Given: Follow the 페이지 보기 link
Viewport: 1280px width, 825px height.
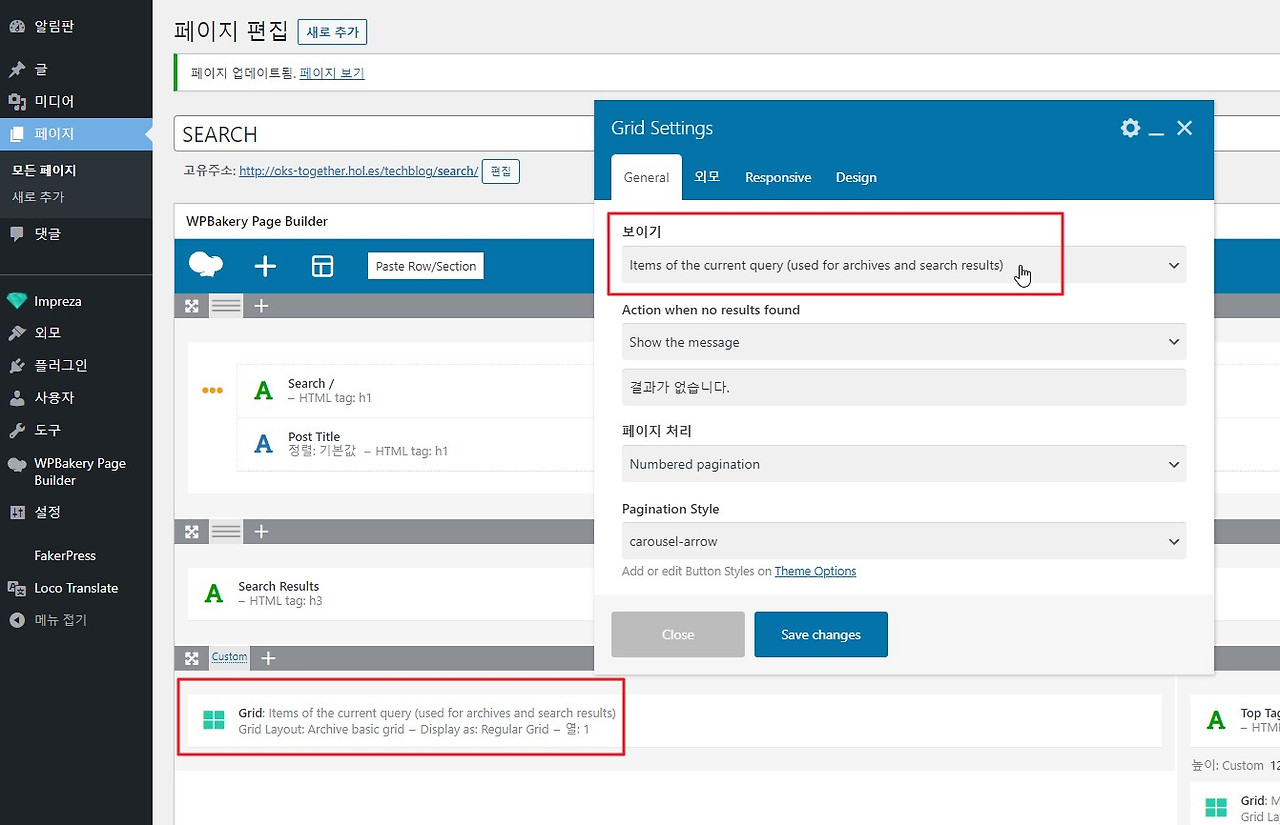Looking at the screenshot, I should (x=332, y=73).
